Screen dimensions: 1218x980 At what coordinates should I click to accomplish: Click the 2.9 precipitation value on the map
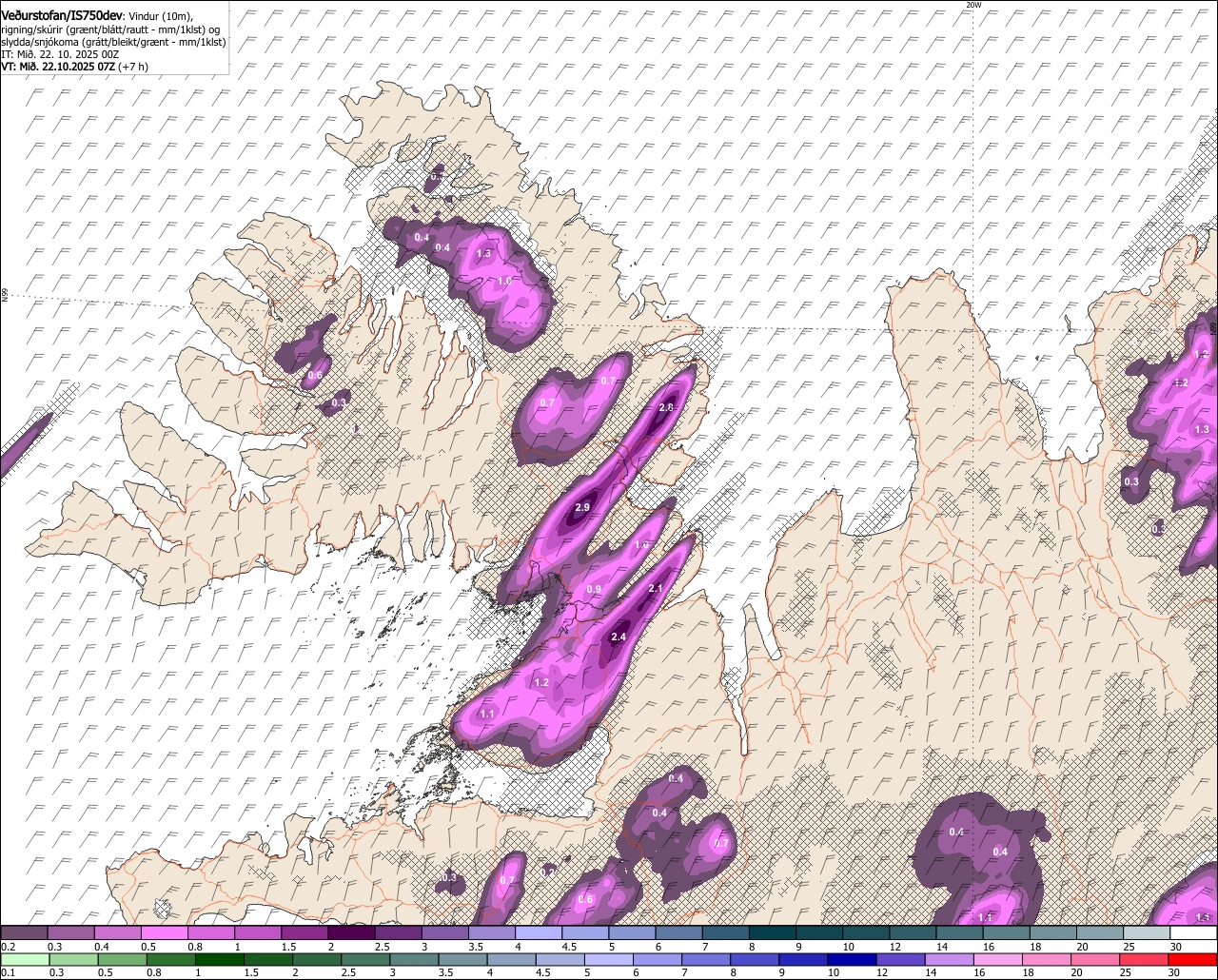click(x=582, y=507)
